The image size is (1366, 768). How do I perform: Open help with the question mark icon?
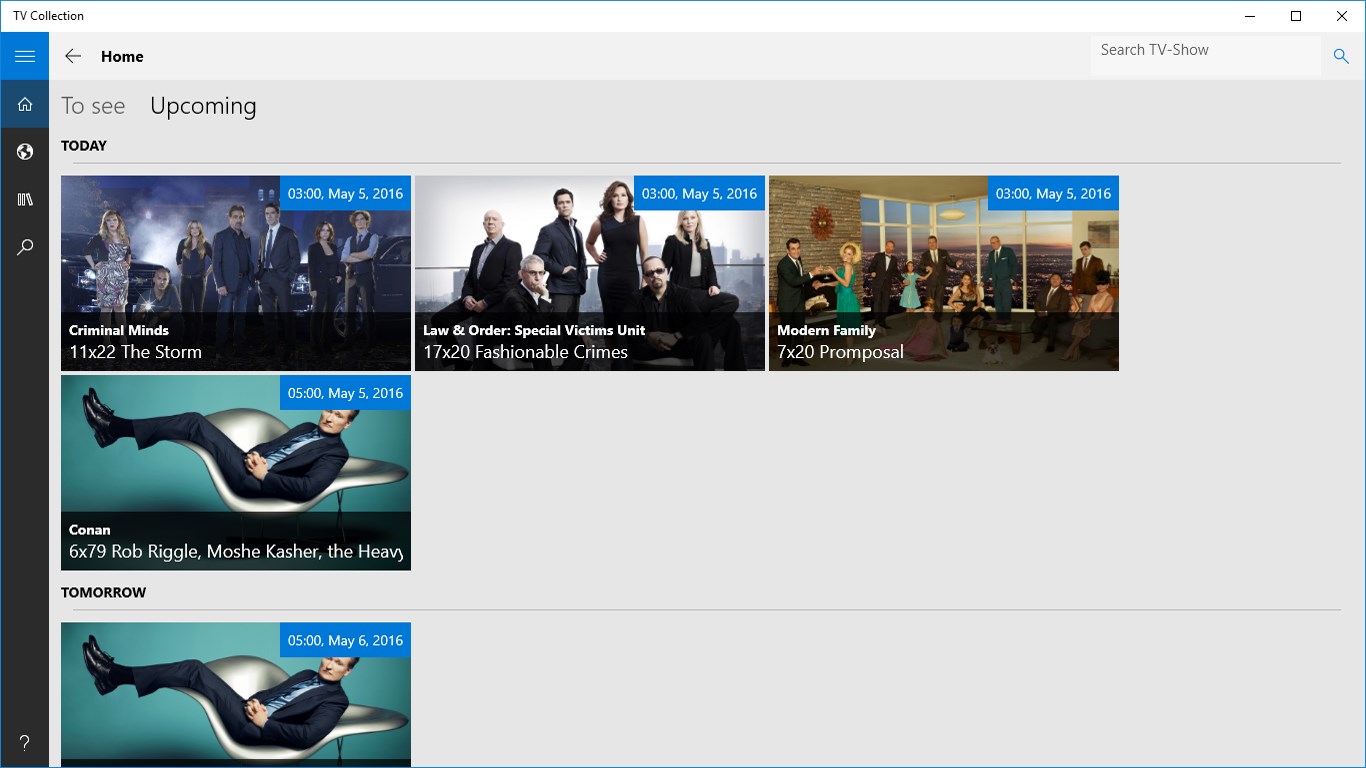click(24, 743)
